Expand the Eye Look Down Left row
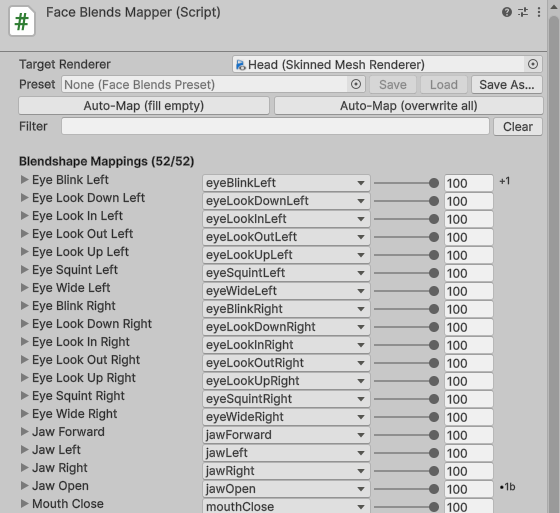560x513 pixels. pyautogui.click(x=24, y=198)
